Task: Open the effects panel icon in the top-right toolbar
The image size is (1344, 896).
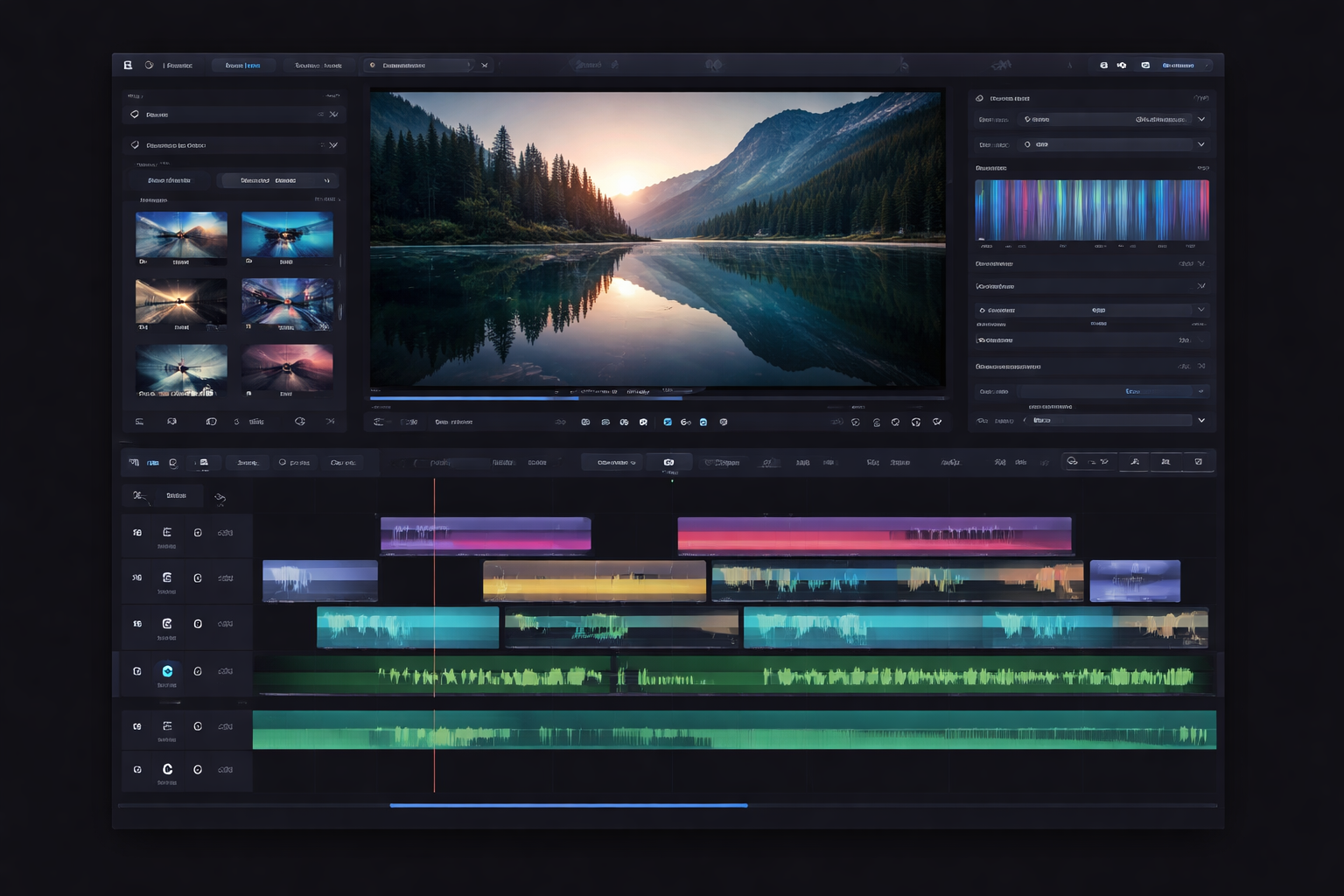Action: [1144, 65]
